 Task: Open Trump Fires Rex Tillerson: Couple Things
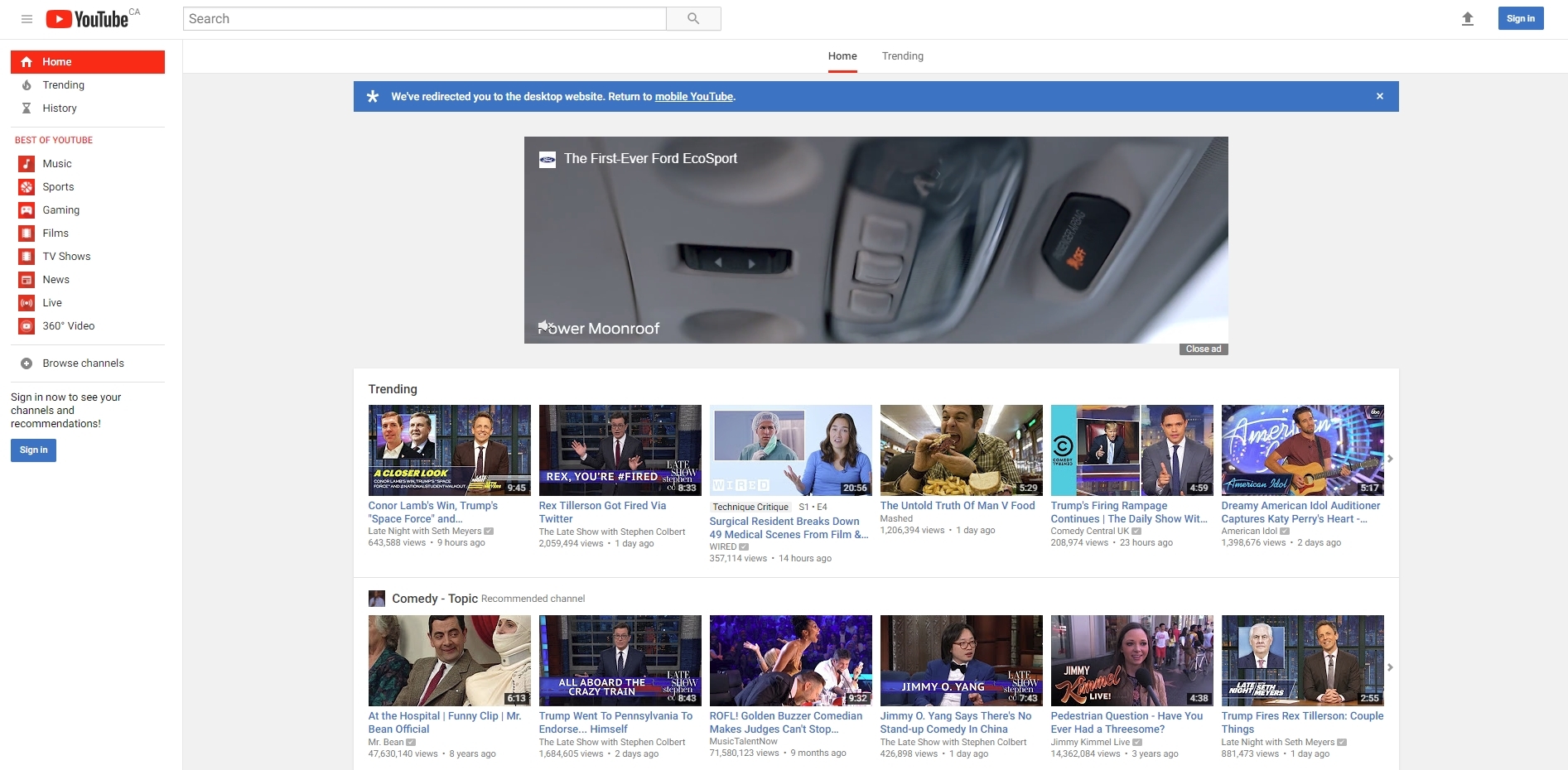1302,723
